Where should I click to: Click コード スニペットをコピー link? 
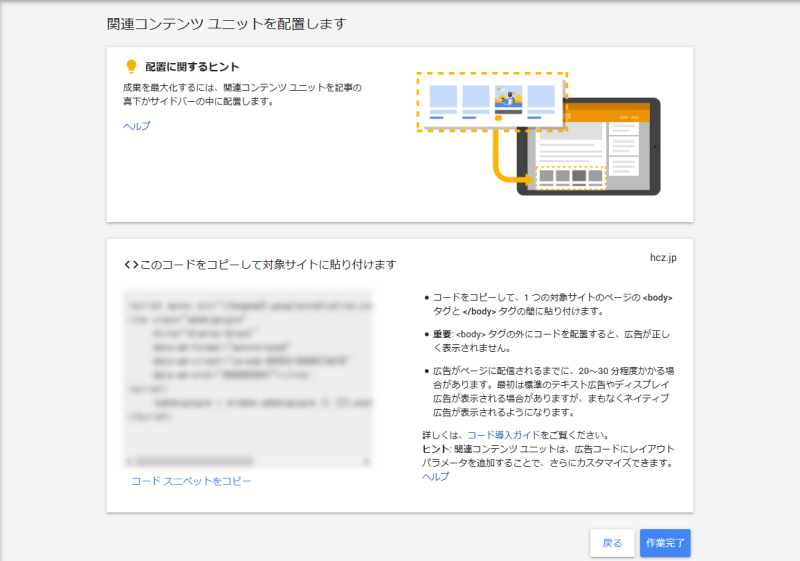191,481
